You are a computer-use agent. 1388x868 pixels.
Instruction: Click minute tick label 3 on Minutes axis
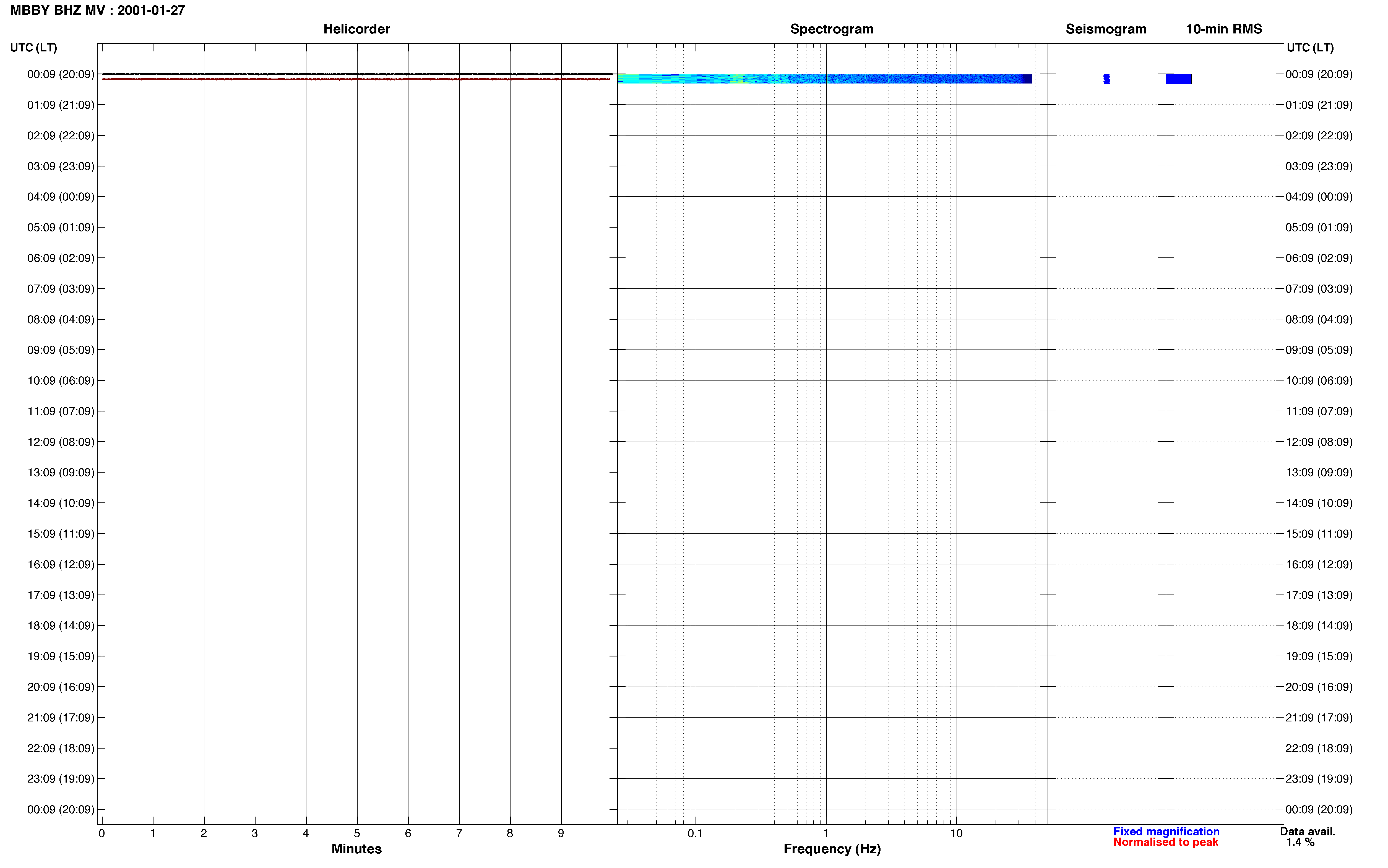(x=255, y=833)
